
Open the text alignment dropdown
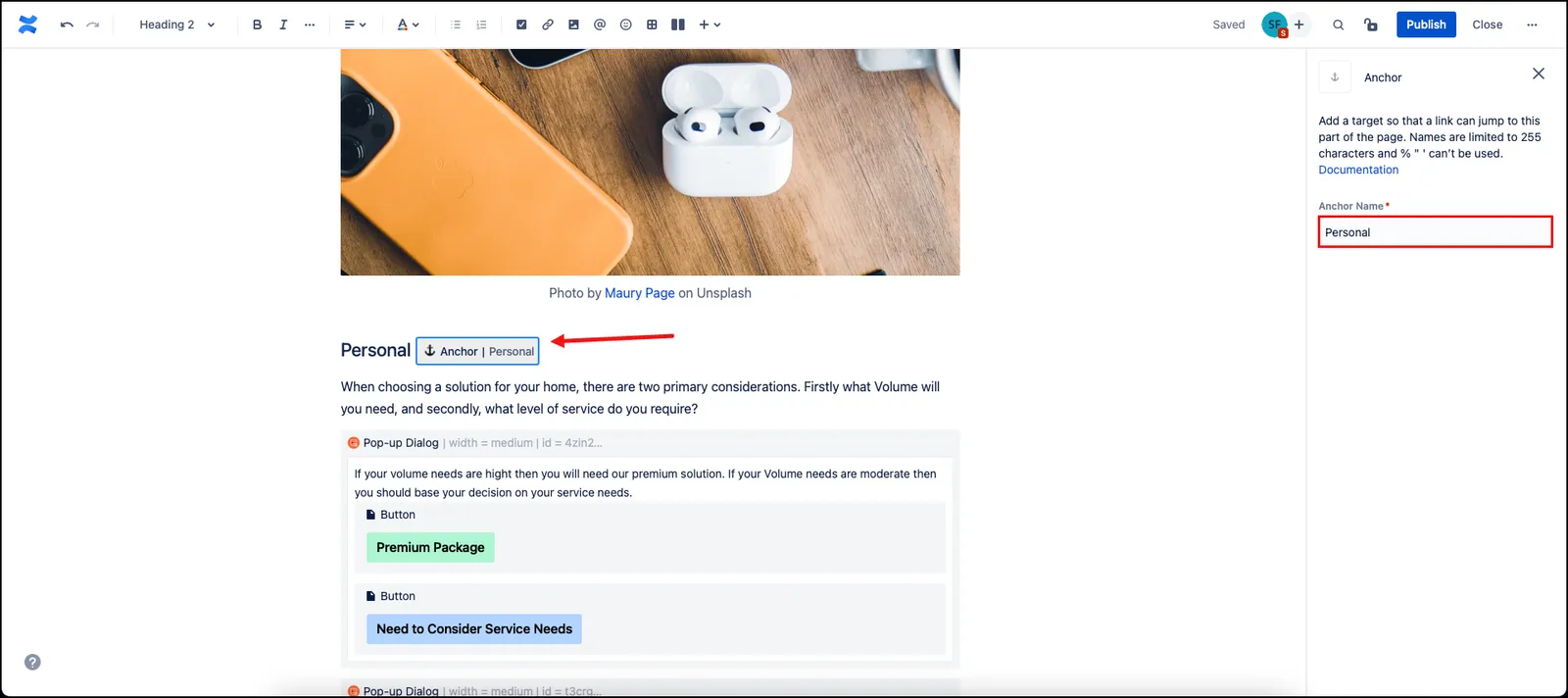[x=355, y=25]
